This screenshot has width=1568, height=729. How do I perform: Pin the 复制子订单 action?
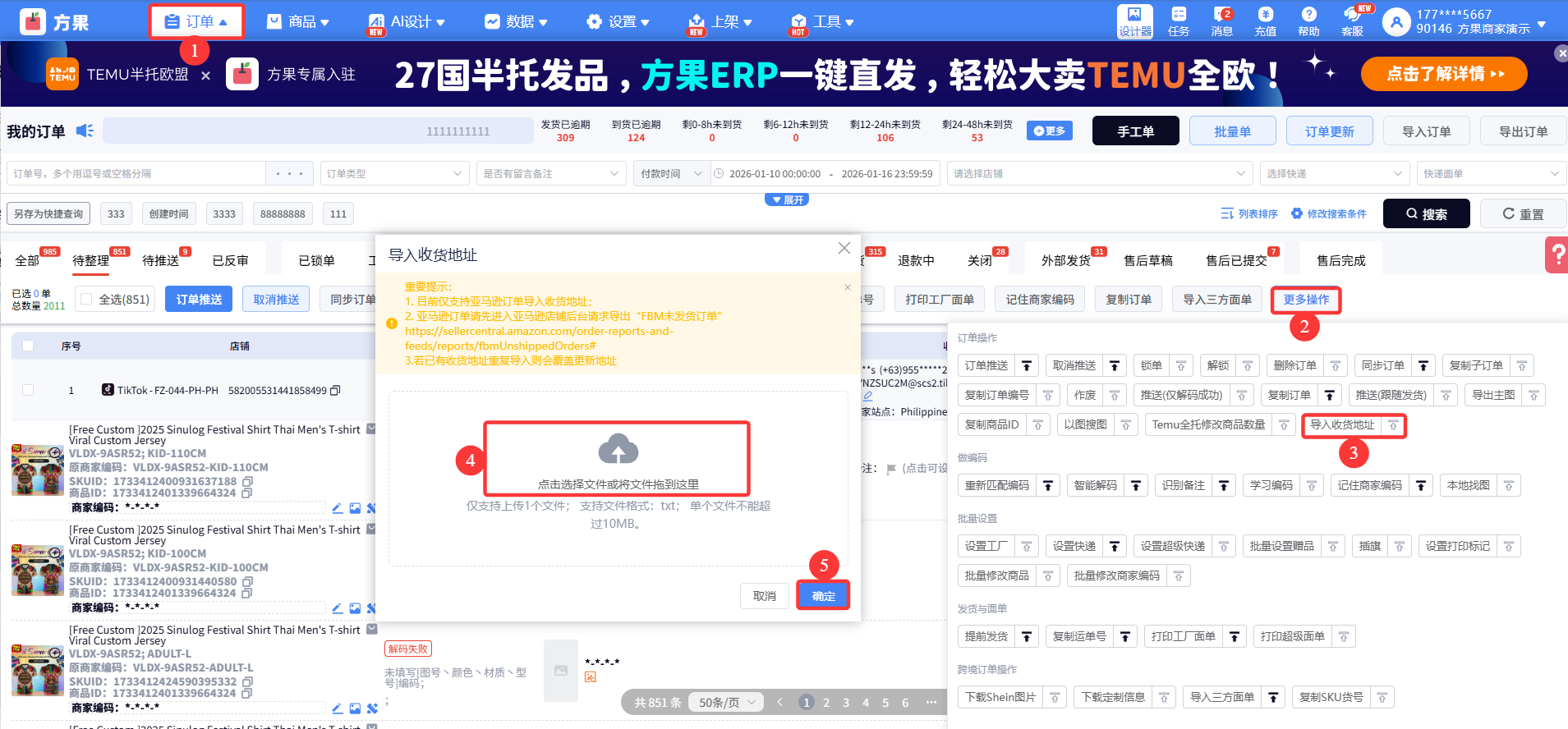(1522, 365)
